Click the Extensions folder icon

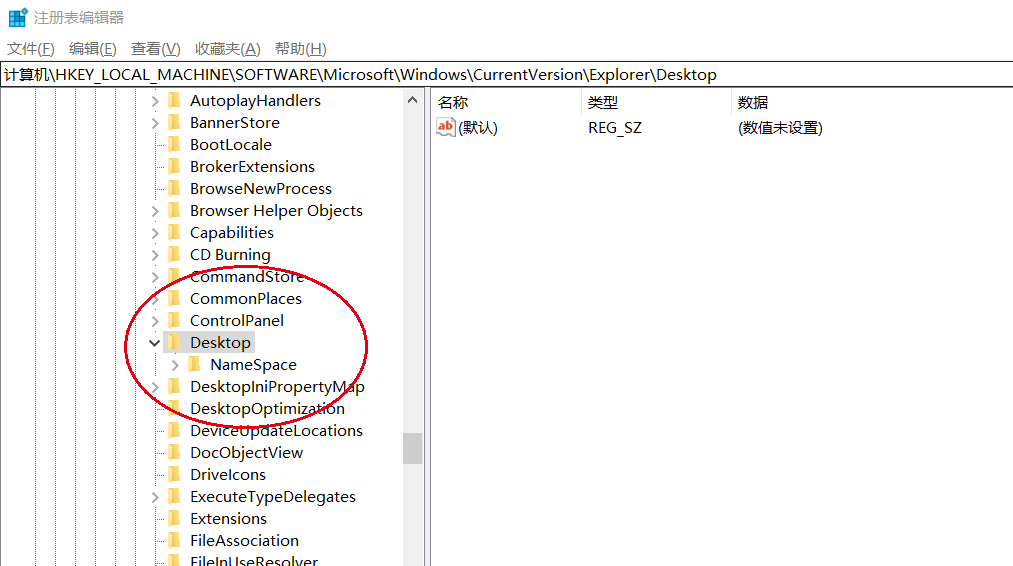point(174,518)
